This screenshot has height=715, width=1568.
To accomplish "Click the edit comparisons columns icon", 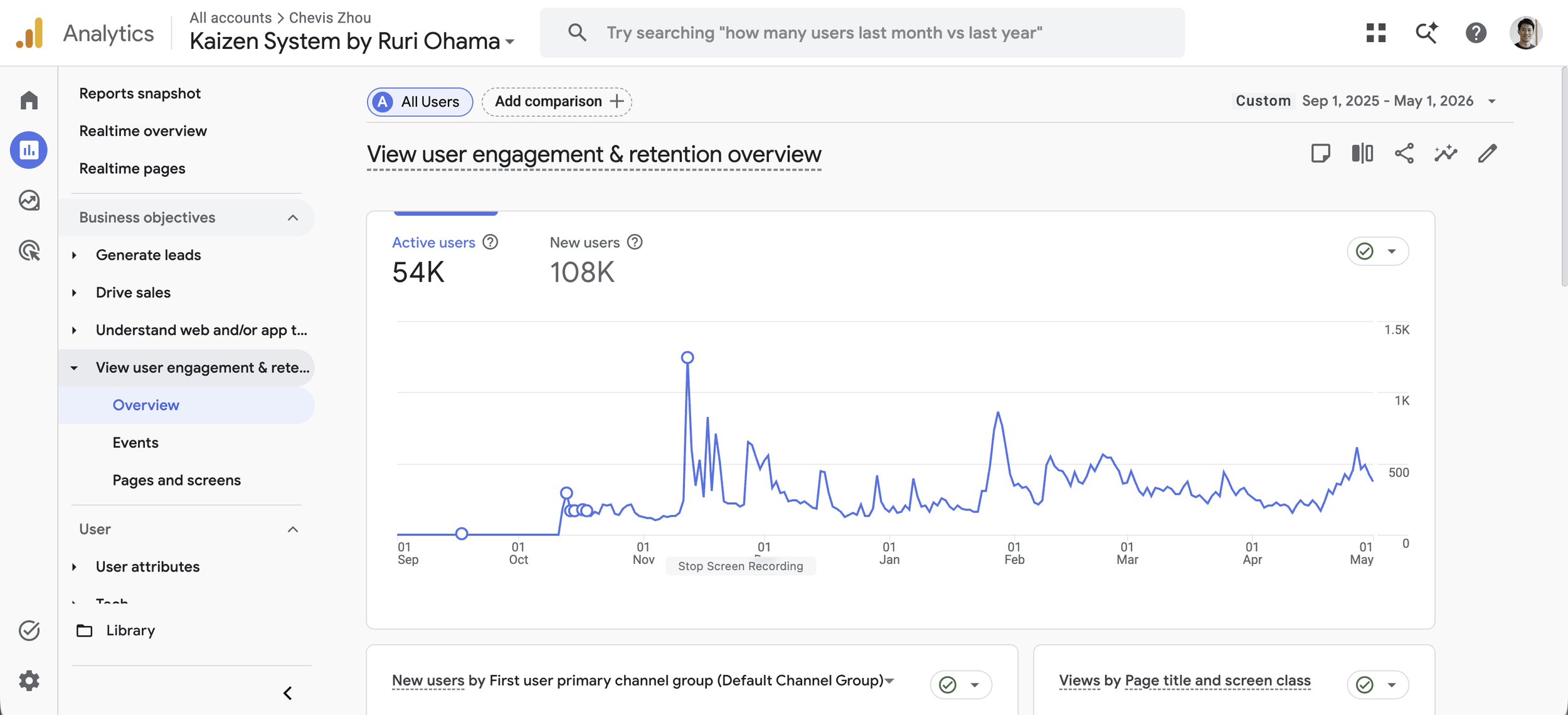I will pyautogui.click(x=1362, y=154).
